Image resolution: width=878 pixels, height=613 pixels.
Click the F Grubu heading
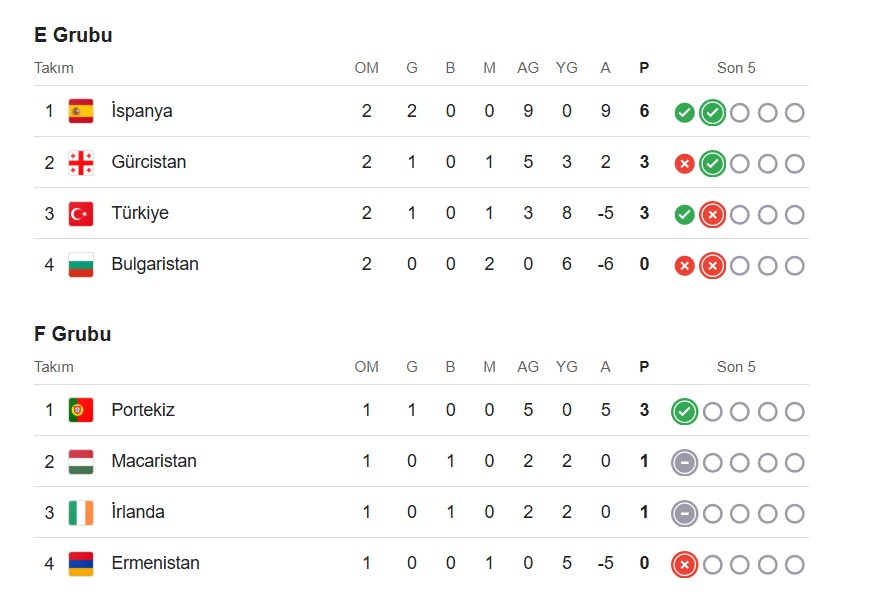pyautogui.click(x=73, y=334)
